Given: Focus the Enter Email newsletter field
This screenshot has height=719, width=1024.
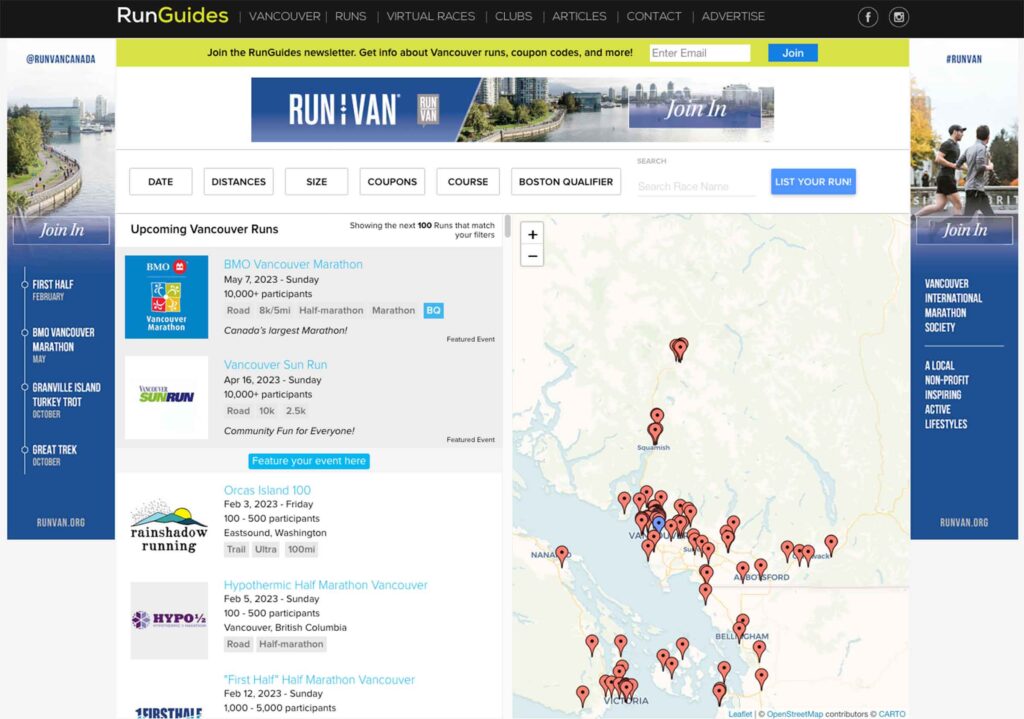Looking at the screenshot, I should click(x=699, y=53).
